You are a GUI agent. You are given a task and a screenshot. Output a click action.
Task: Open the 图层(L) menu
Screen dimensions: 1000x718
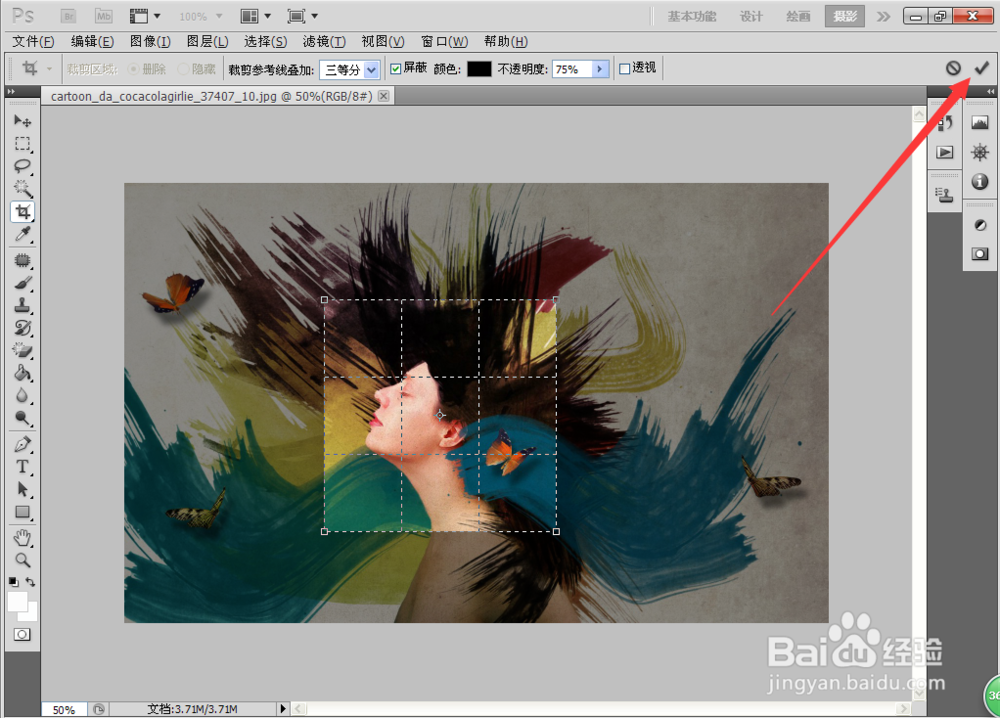coord(207,41)
